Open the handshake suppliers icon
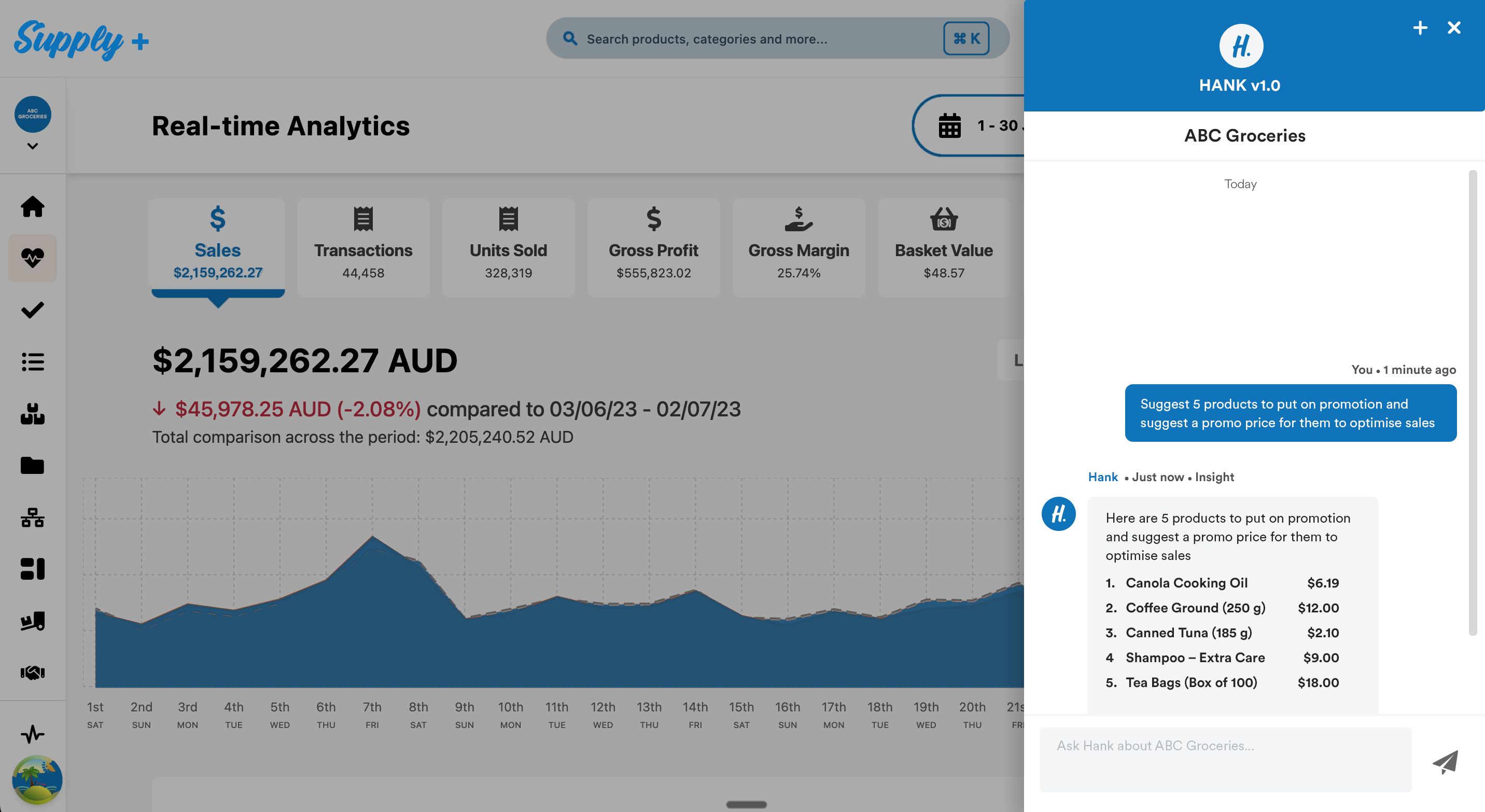 tap(32, 672)
